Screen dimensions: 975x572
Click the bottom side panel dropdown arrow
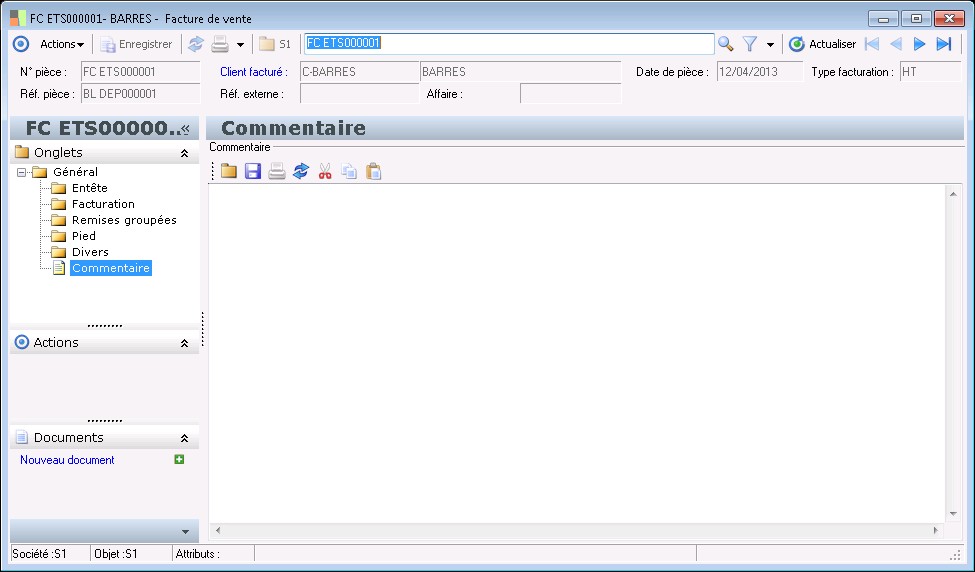click(x=185, y=532)
